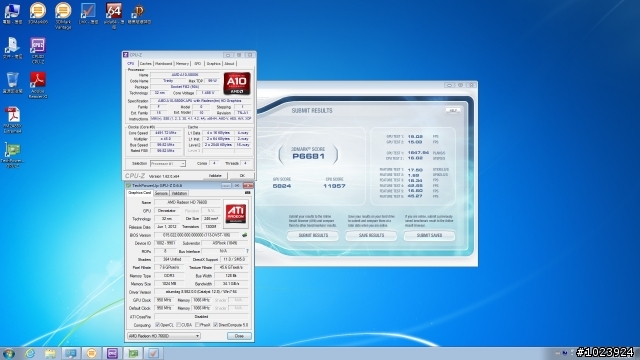This screenshot has width=640, height=360.
Task: Click the GPU-Z screenshot camera icon
Action: (x=247, y=193)
